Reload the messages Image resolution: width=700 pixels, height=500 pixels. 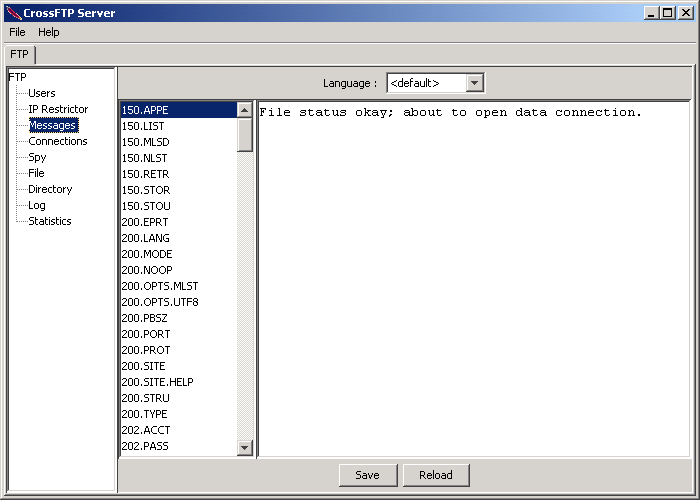click(x=436, y=475)
